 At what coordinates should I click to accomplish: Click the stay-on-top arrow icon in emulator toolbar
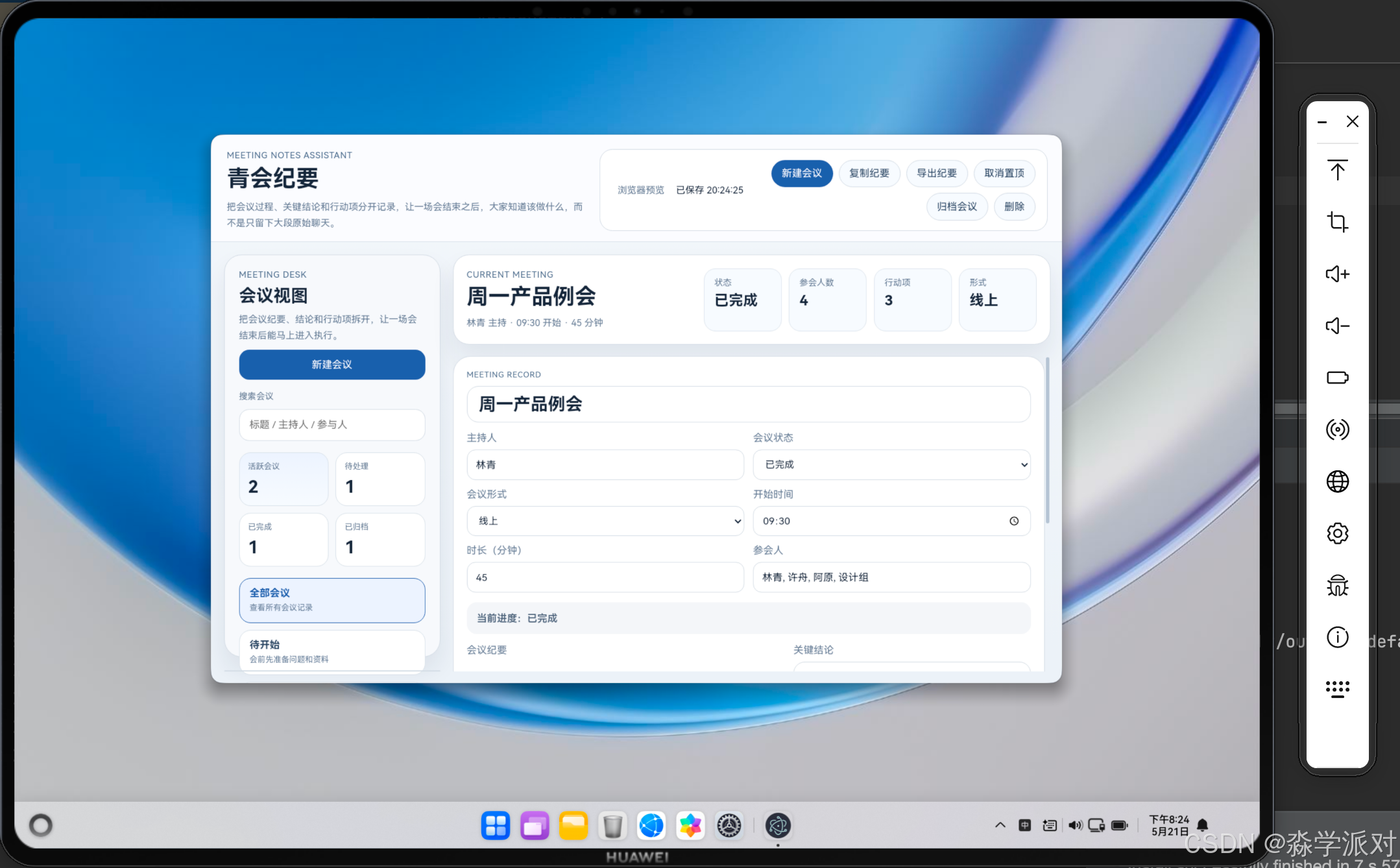pos(1337,170)
